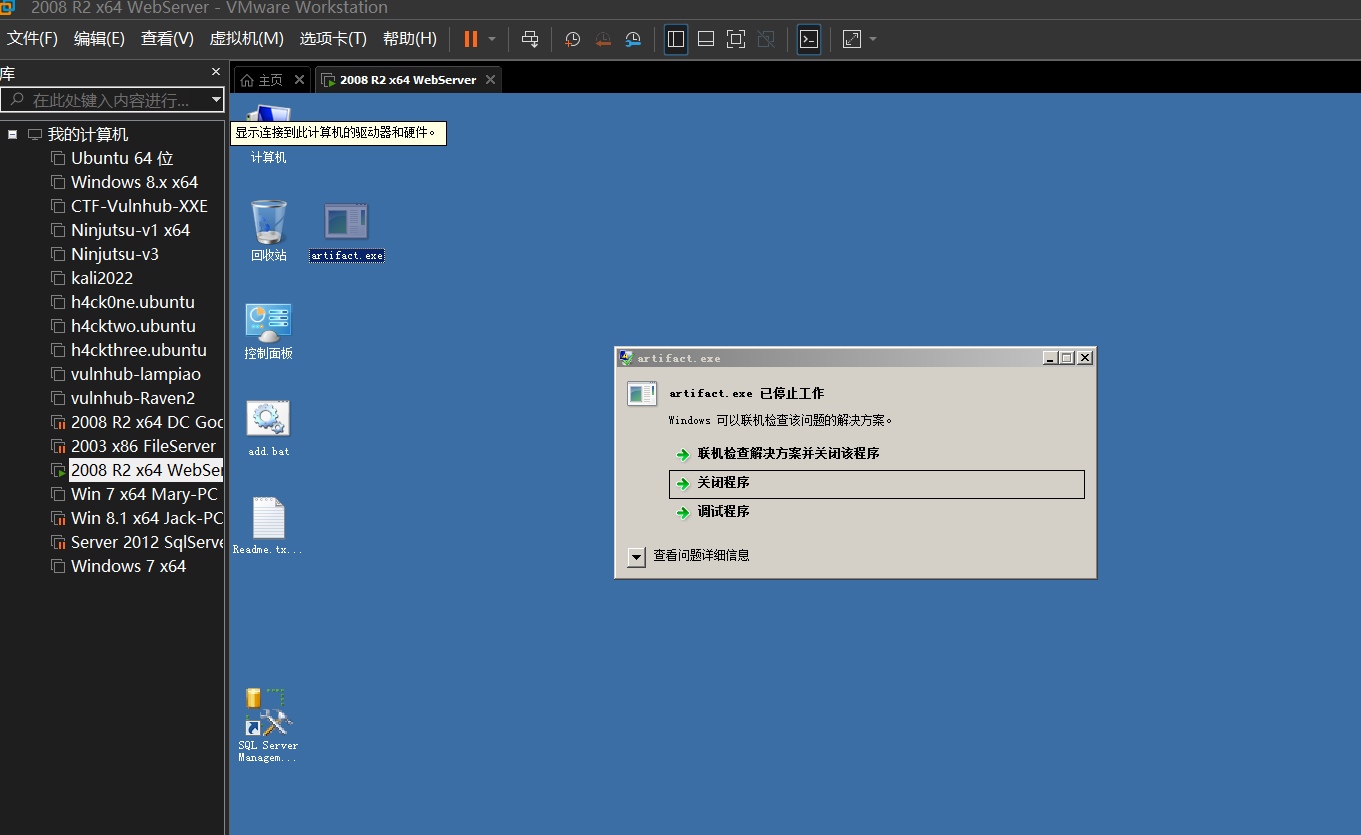The width and height of the screenshot is (1361, 835).
Task: Toggle the library sidebar view
Action: [676, 39]
